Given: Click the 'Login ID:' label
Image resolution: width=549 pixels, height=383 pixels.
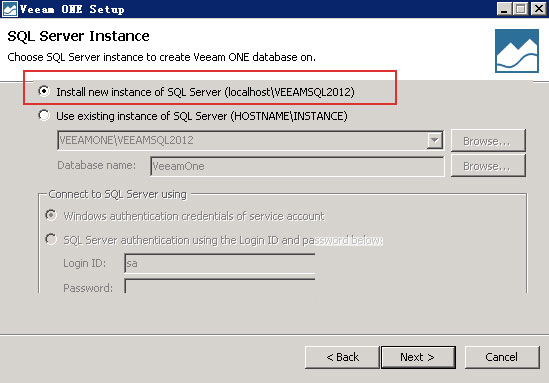Looking at the screenshot, I should click(x=84, y=263).
